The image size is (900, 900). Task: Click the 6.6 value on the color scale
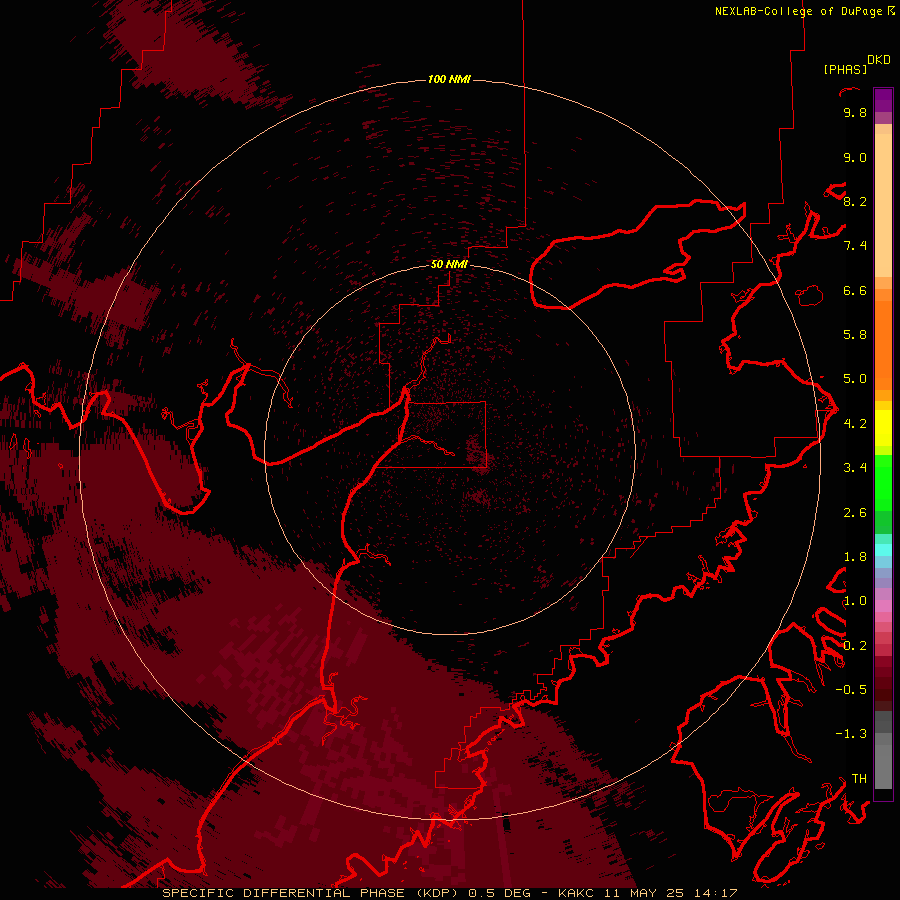click(x=855, y=290)
